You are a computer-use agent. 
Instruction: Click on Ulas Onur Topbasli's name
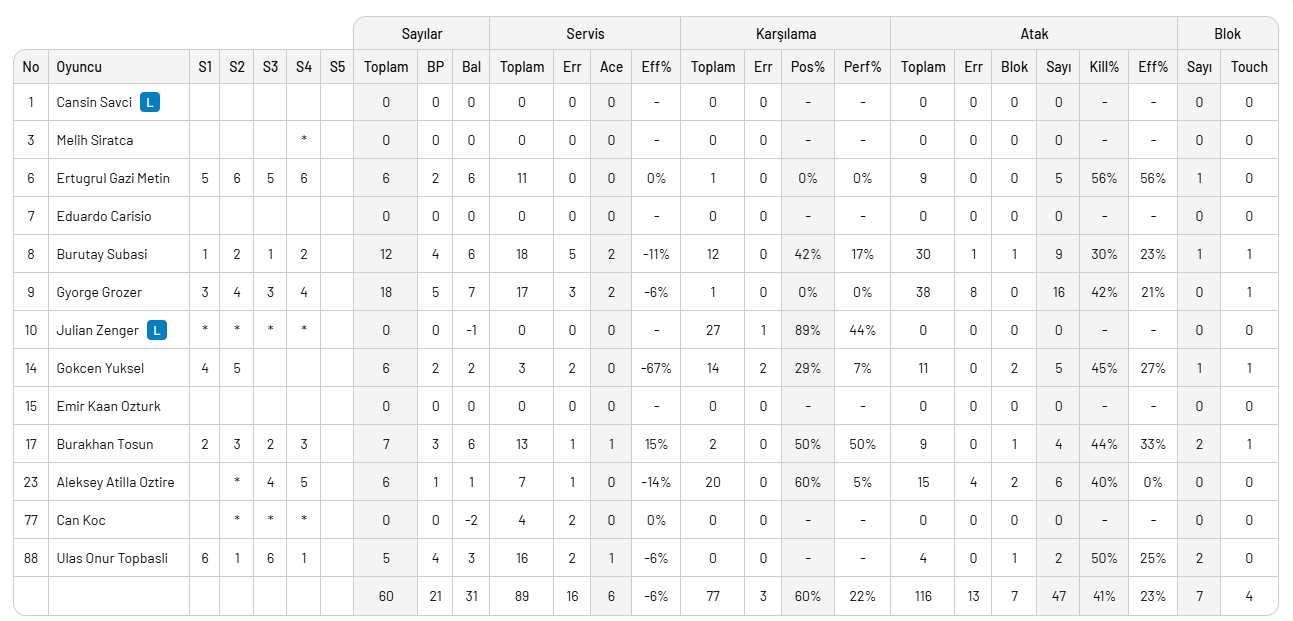112,558
